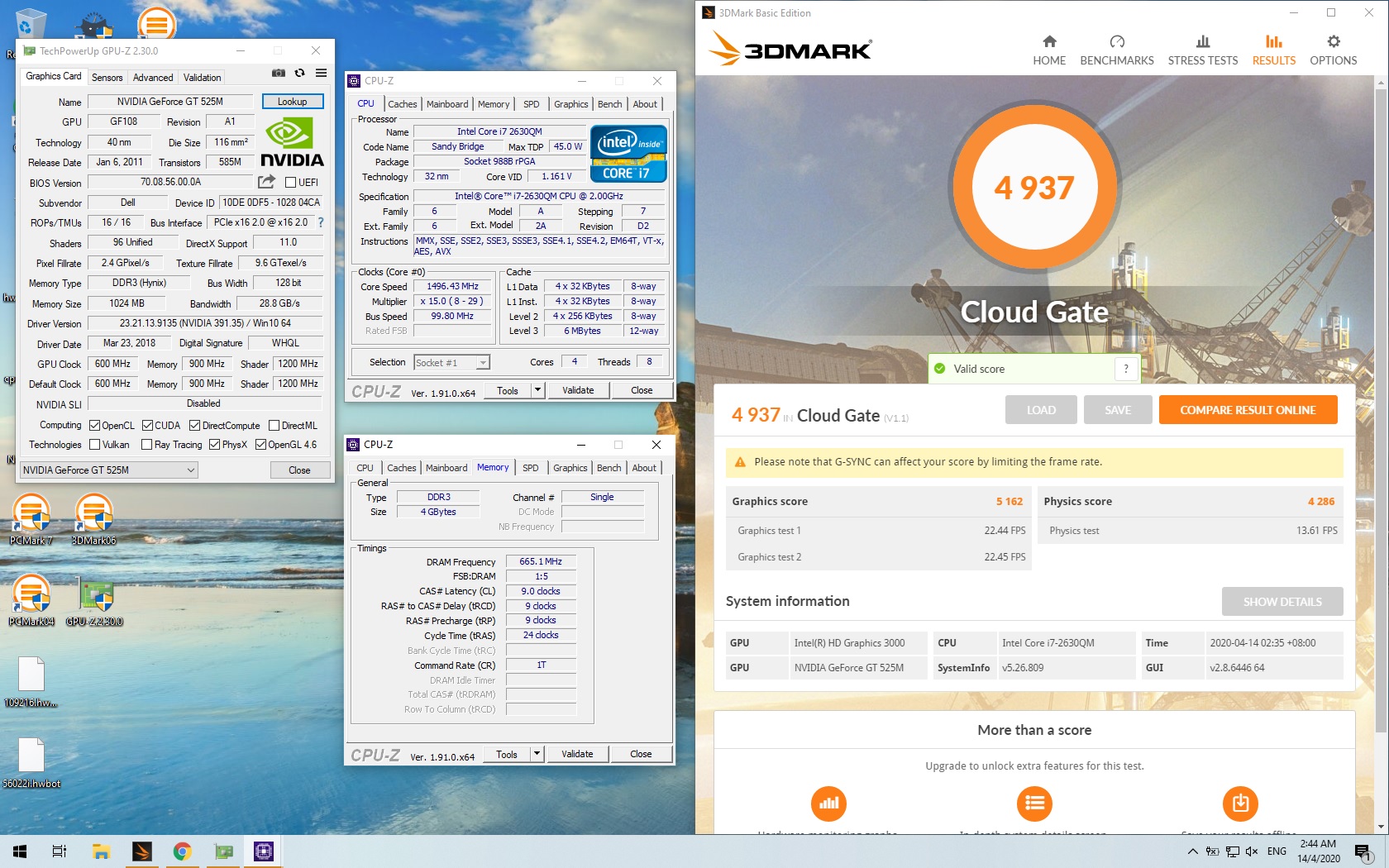Viewport: 1389px width, 868px height.
Task: Open Caches tab in lower CPU-Z
Action: (402, 468)
